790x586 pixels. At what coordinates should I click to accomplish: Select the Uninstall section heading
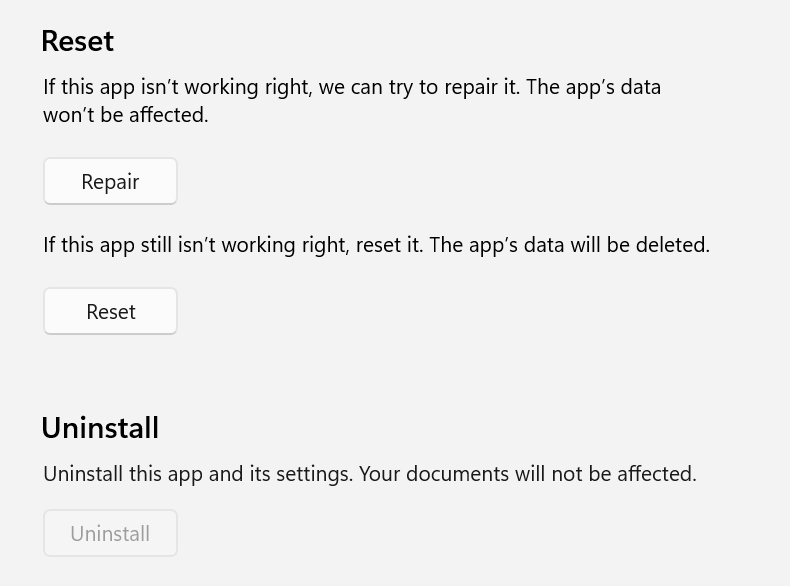100,428
